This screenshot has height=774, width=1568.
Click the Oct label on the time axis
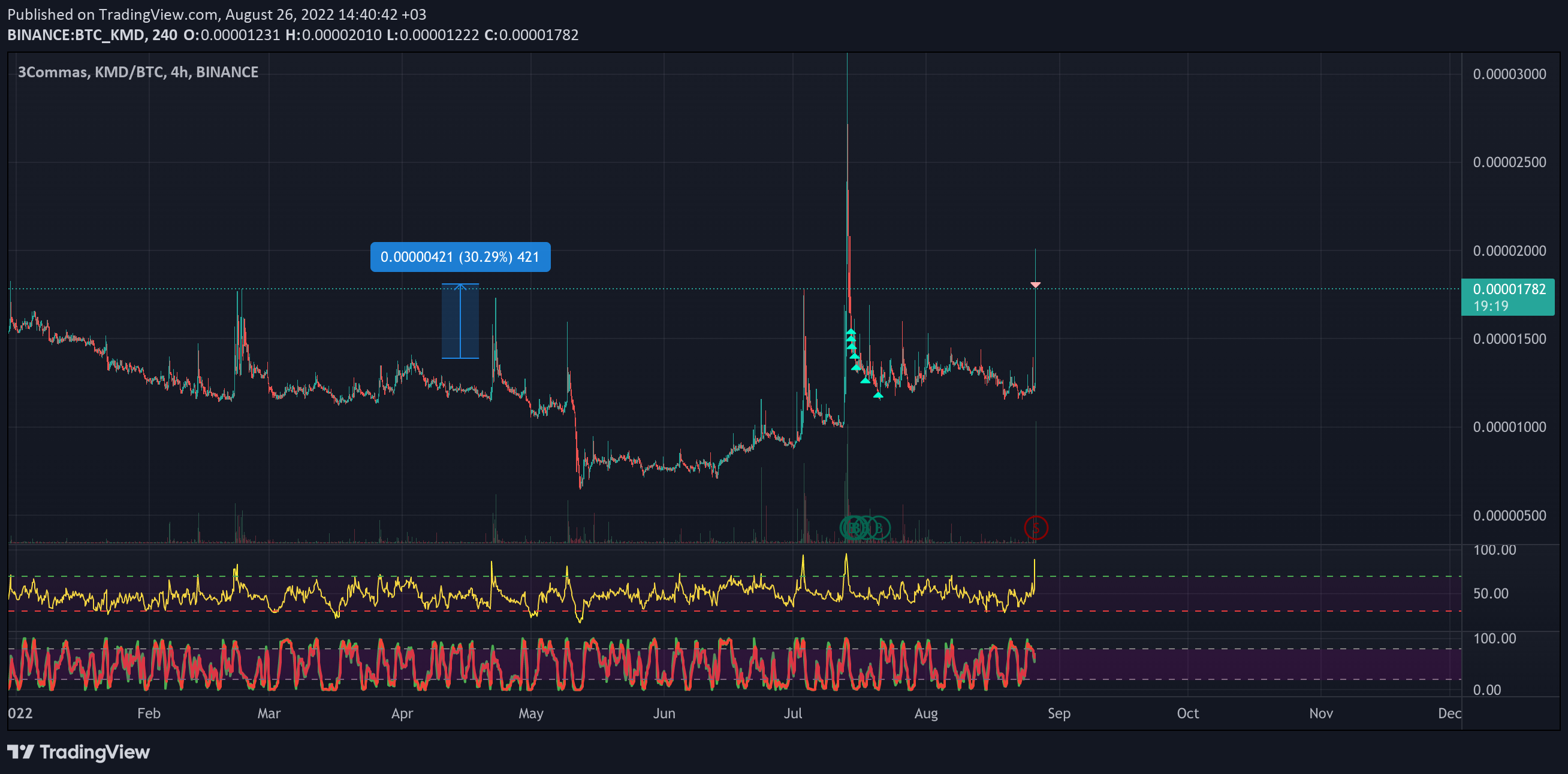1187,713
